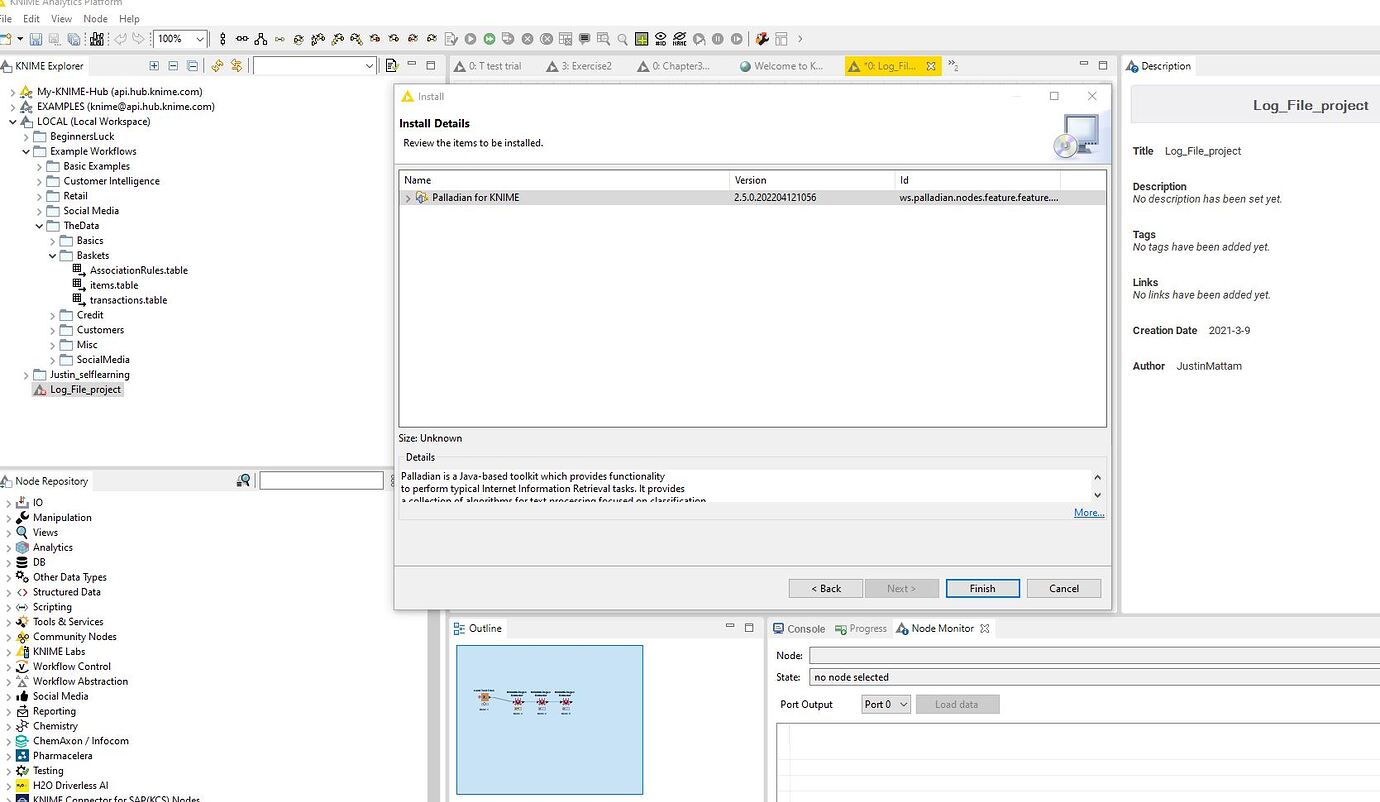This screenshot has width=1380, height=802.
Task: Click the transactions.table file icon
Action: pyautogui.click(x=80, y=300)
